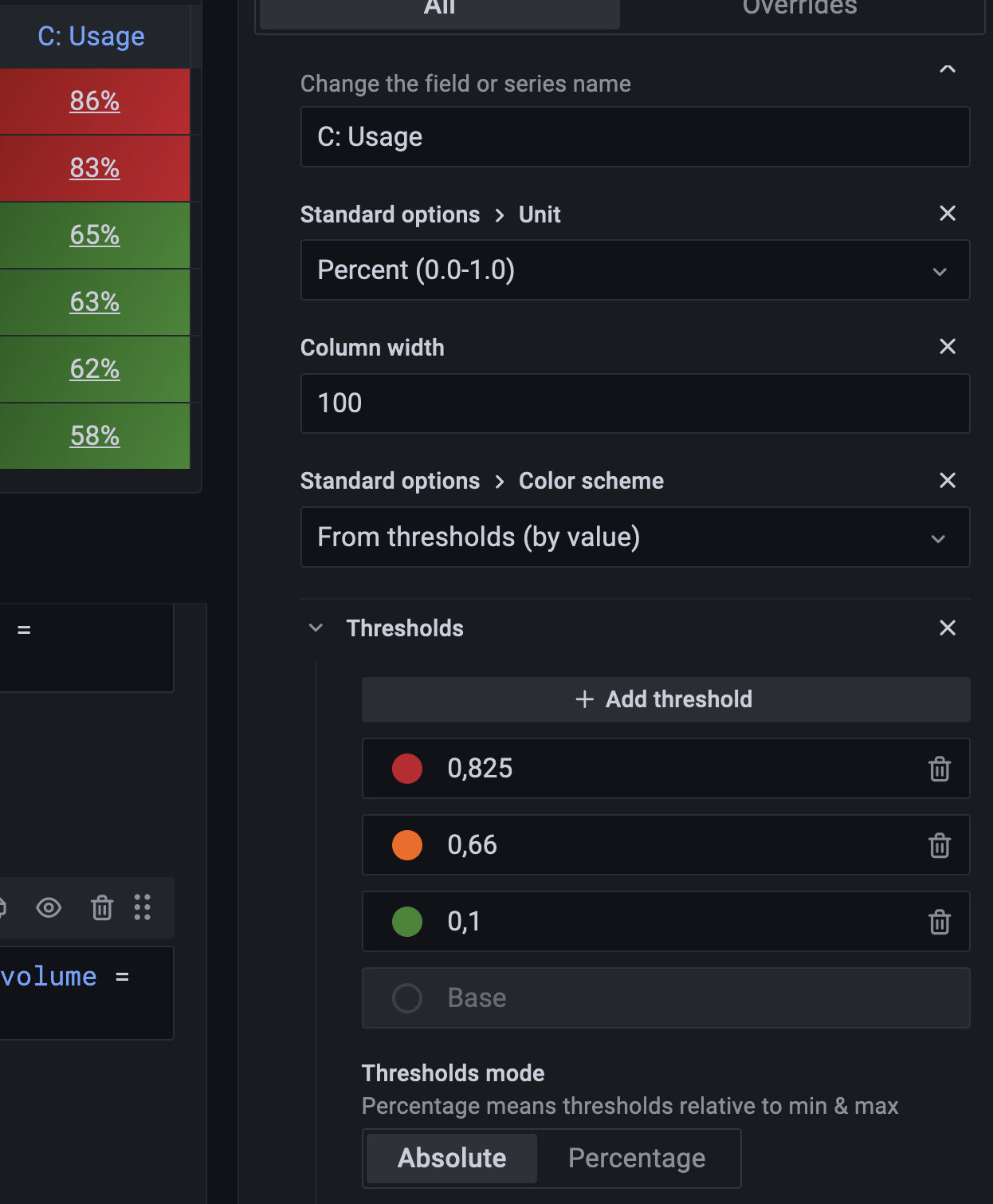Viewport: 993px width, 1204px height.
Task: Edit the C: Usage field name input
Action: pos(634,136)
